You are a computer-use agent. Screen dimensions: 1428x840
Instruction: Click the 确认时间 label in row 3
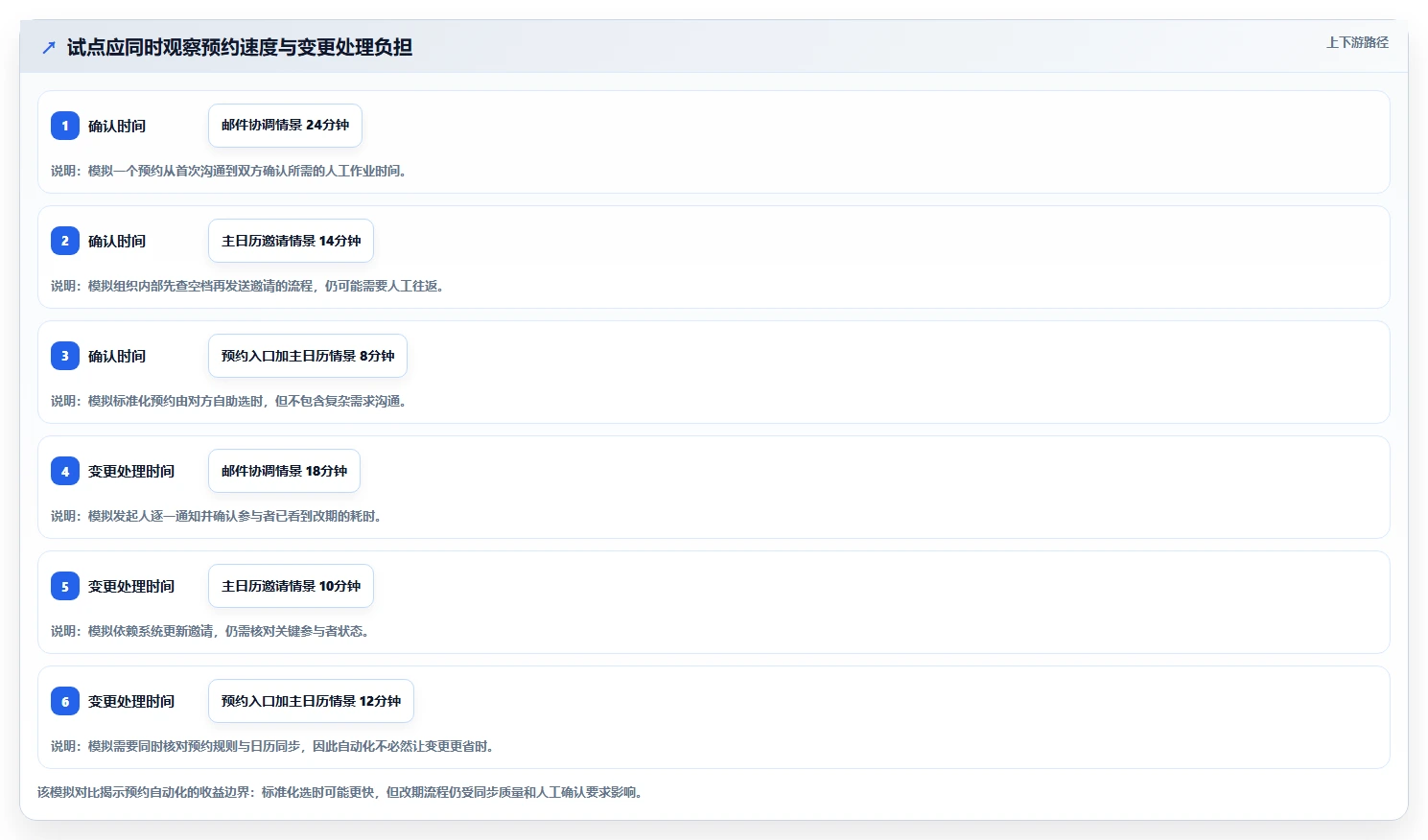(117, 356)
